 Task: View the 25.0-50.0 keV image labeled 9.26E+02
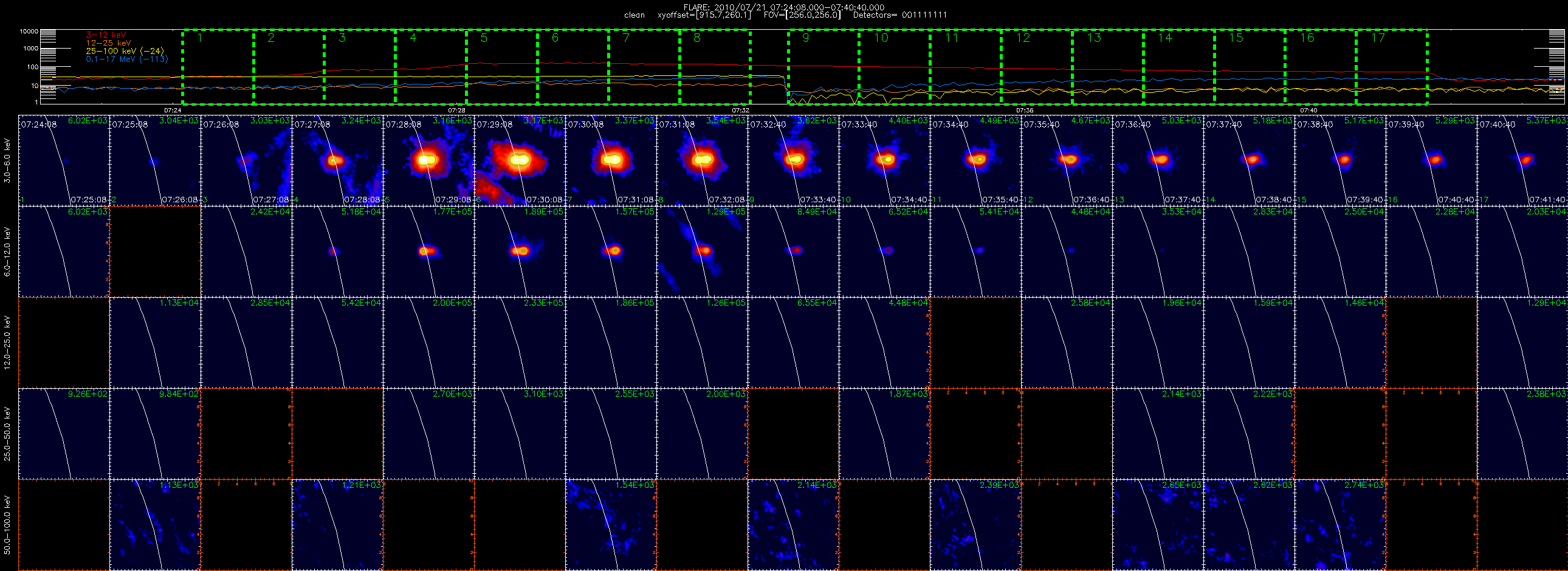64,434
